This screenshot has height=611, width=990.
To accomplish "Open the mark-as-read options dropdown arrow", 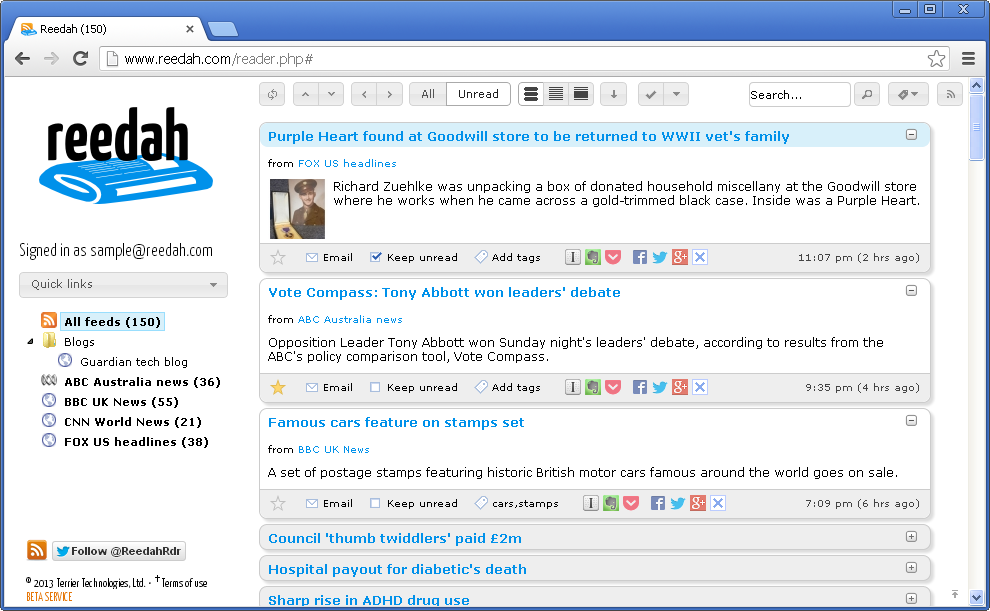I will click(x=676, y=95).
